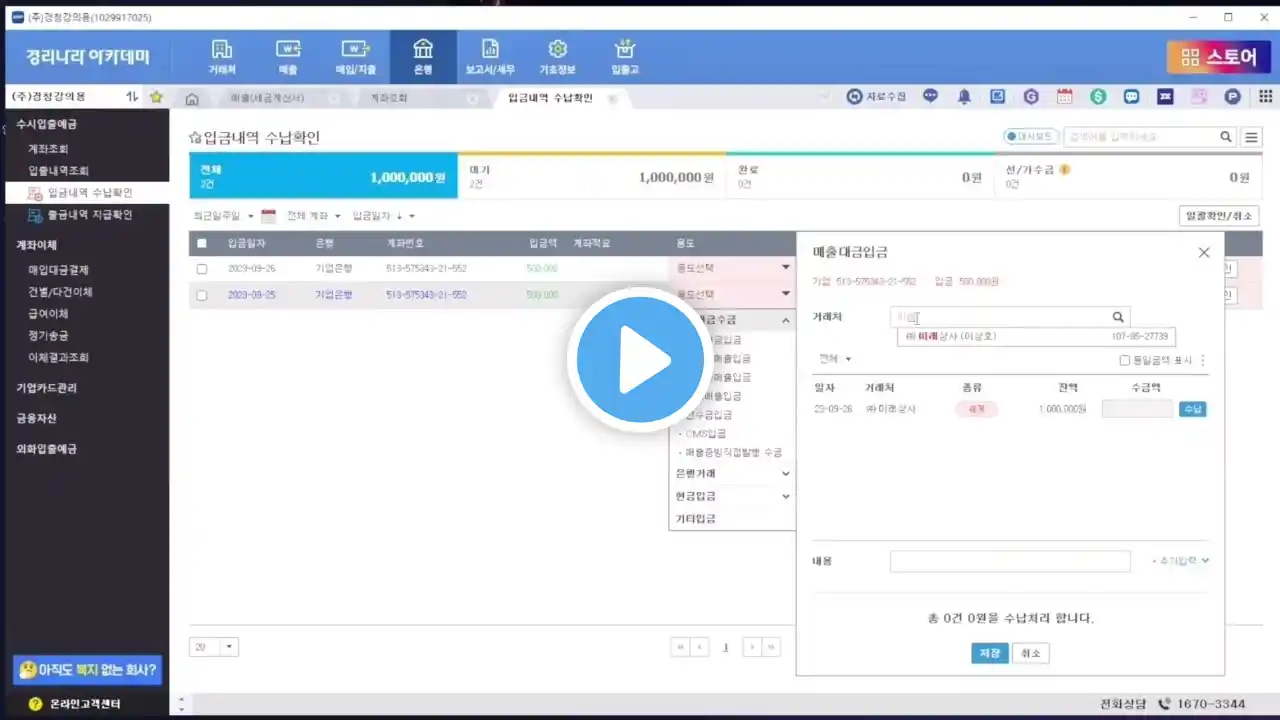Screen dimensions: 1280x720
Task: Click the search magnifier in page header
Action: click(1226, 137)
